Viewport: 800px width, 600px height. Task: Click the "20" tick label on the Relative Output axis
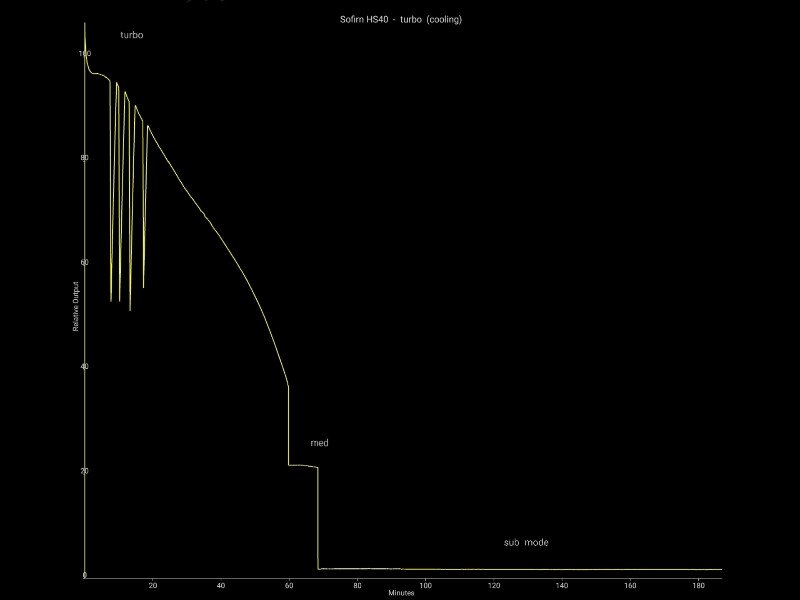[x=84, y=470]
